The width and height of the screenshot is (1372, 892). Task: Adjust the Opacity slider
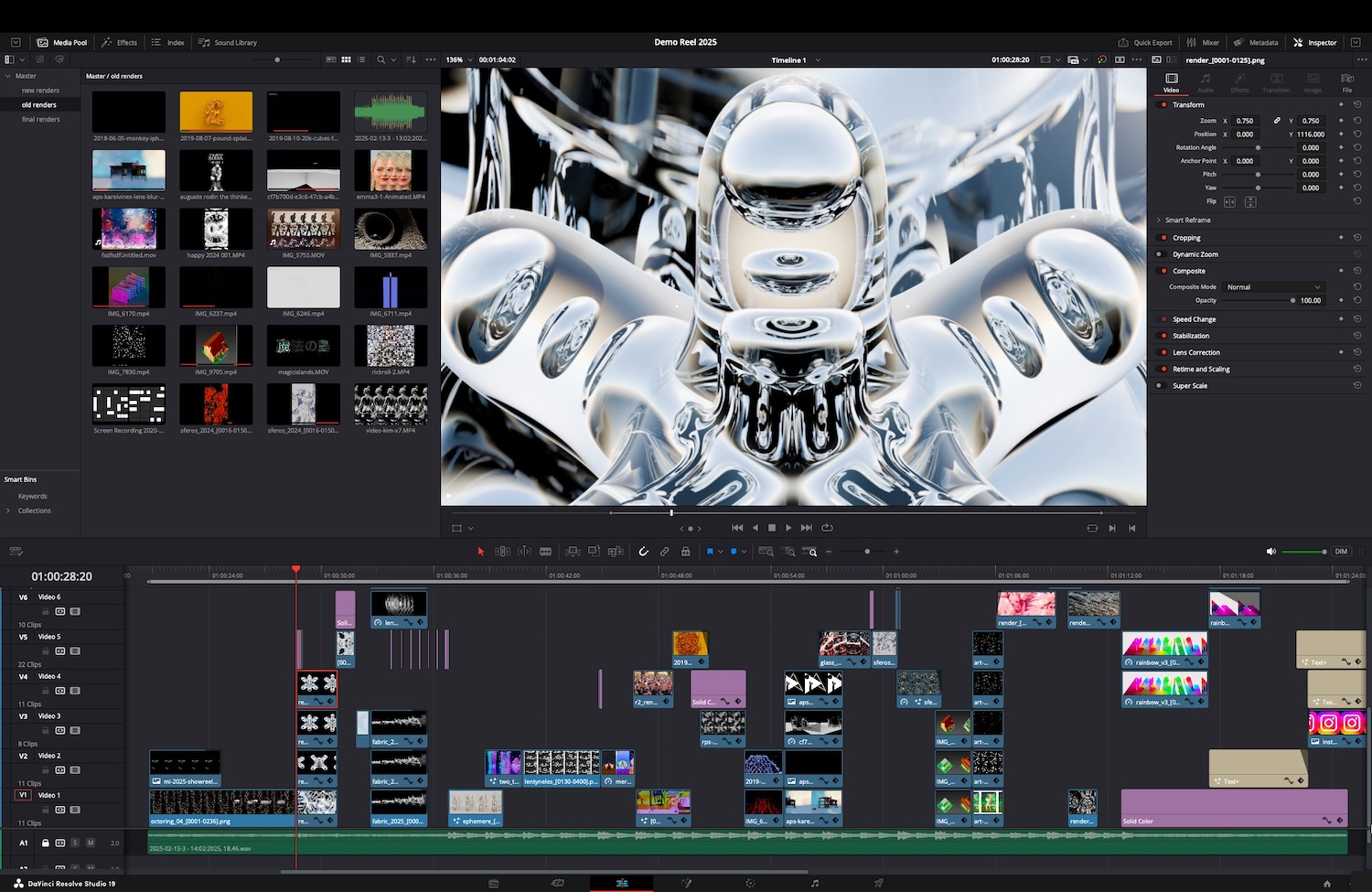(x=1259, y=300)
